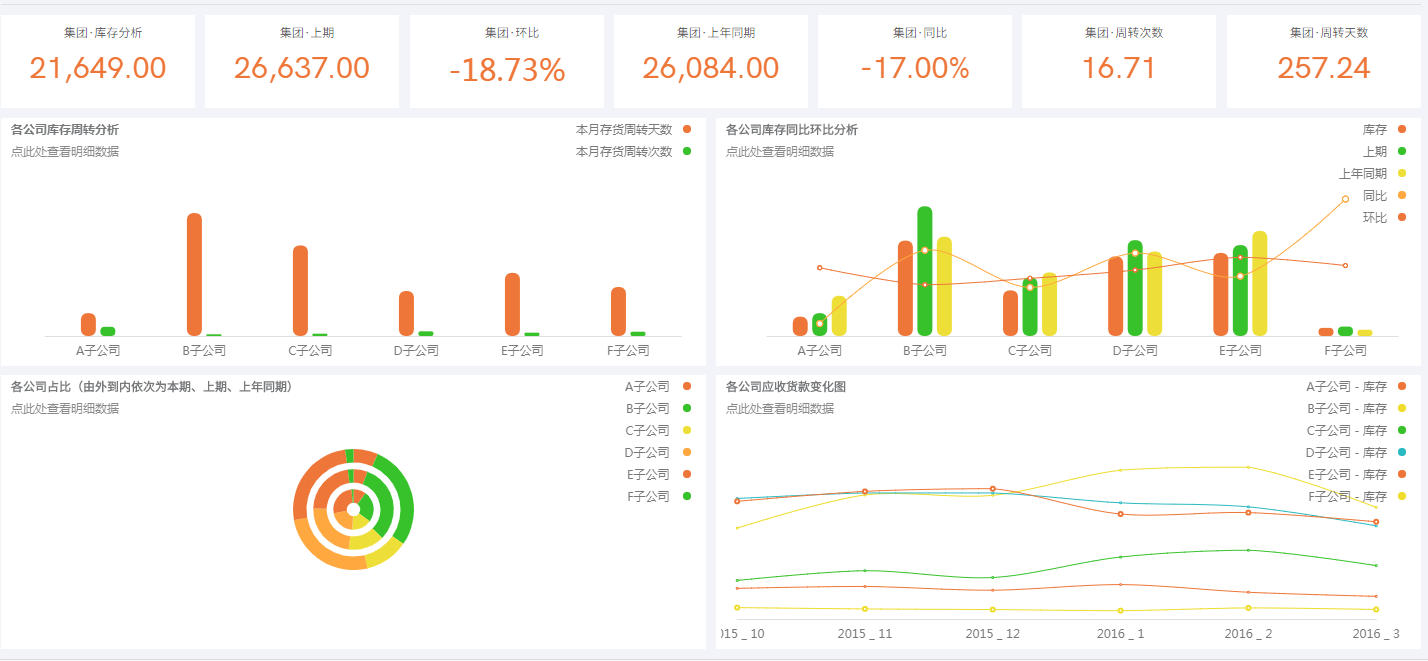1428x661 pixels.
Task: Select the 集团·库存分析 KPI card
Action: [97, 60]
